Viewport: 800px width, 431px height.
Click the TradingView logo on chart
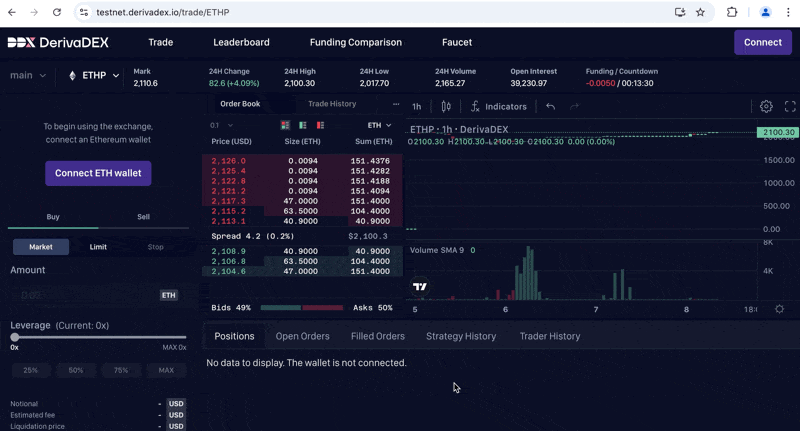pos(420,287)
